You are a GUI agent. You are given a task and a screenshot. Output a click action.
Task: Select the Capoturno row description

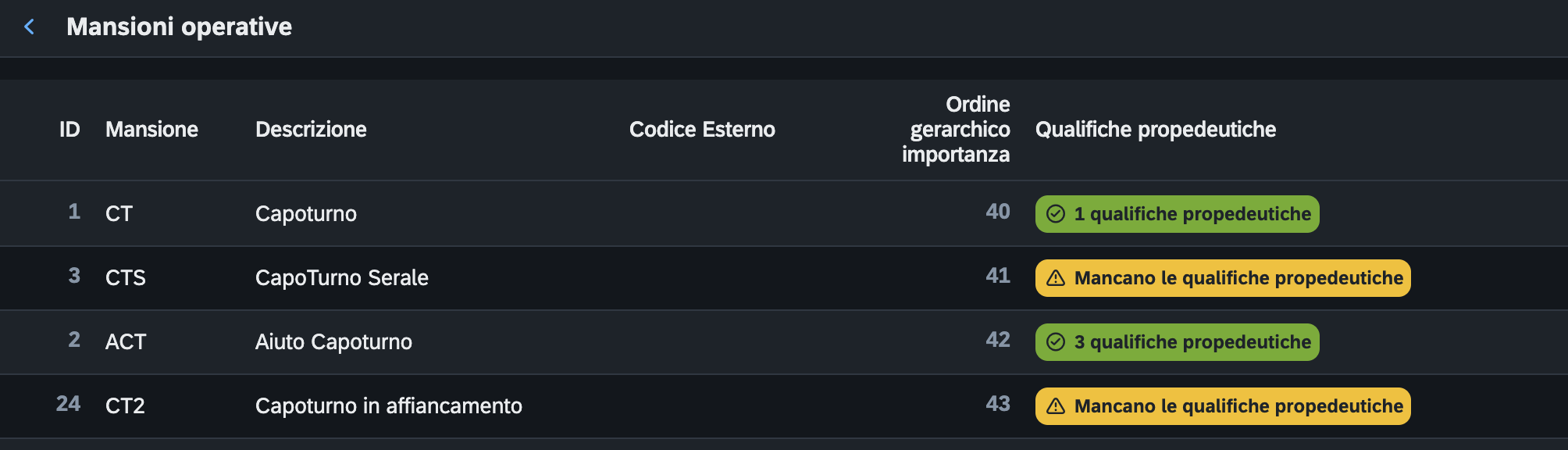tap(306, 214)
